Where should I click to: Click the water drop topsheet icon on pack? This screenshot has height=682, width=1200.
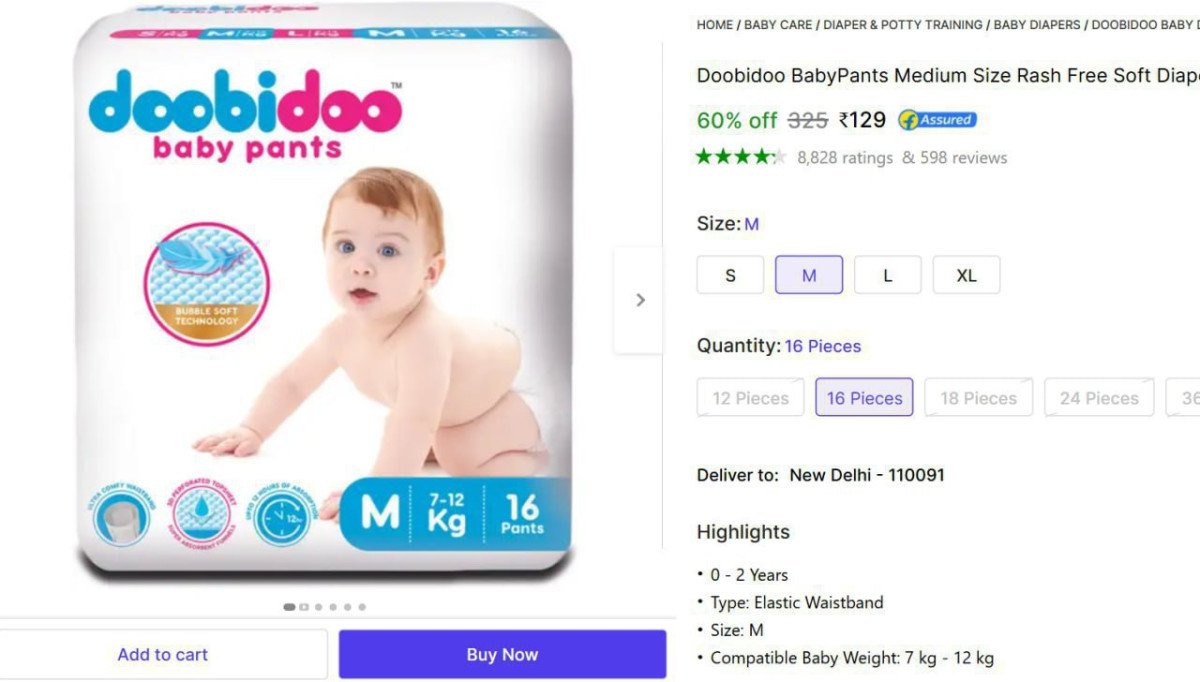click(203, 517)
